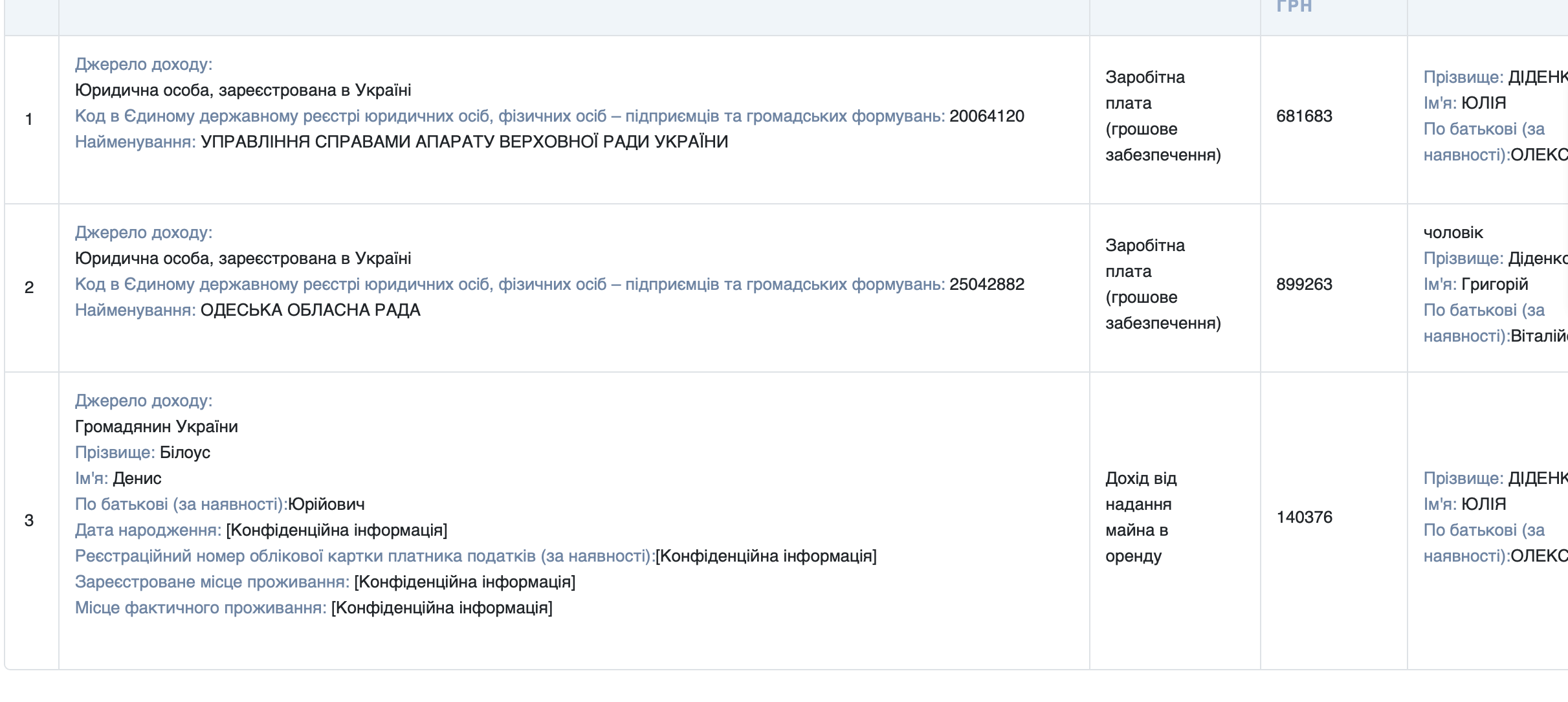Click income amount 899263
Image resolution: width=1568 pixels, height=702 pixels.
point(1303,285)
